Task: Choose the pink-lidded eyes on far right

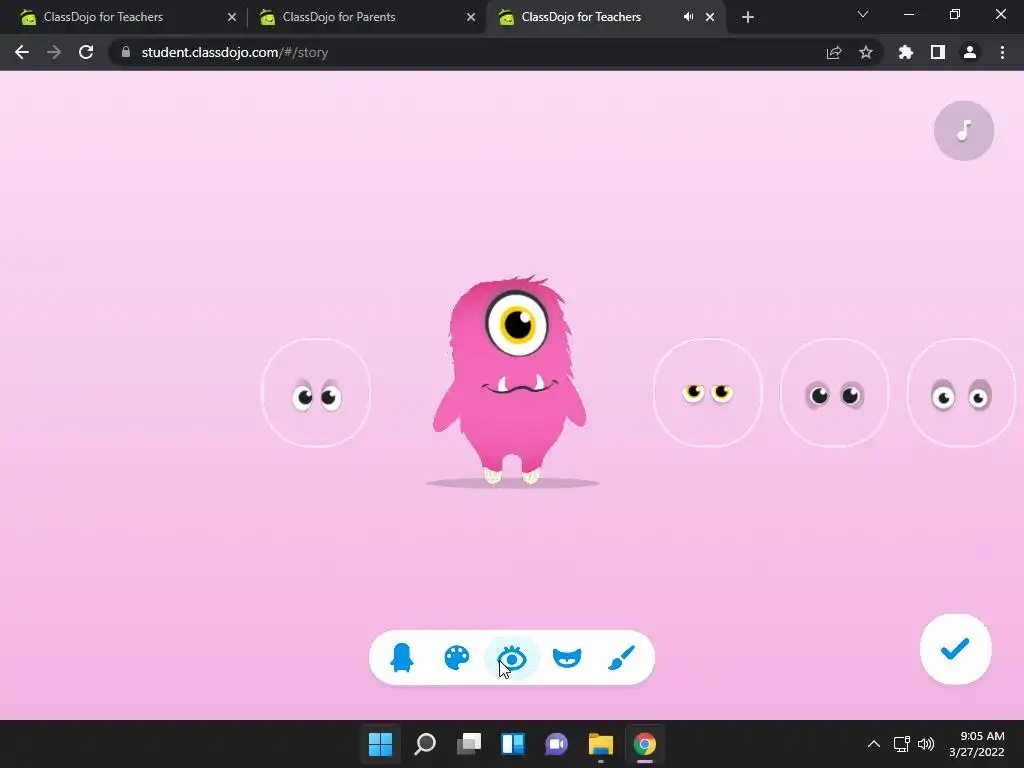Action: [x=961, y=392]
